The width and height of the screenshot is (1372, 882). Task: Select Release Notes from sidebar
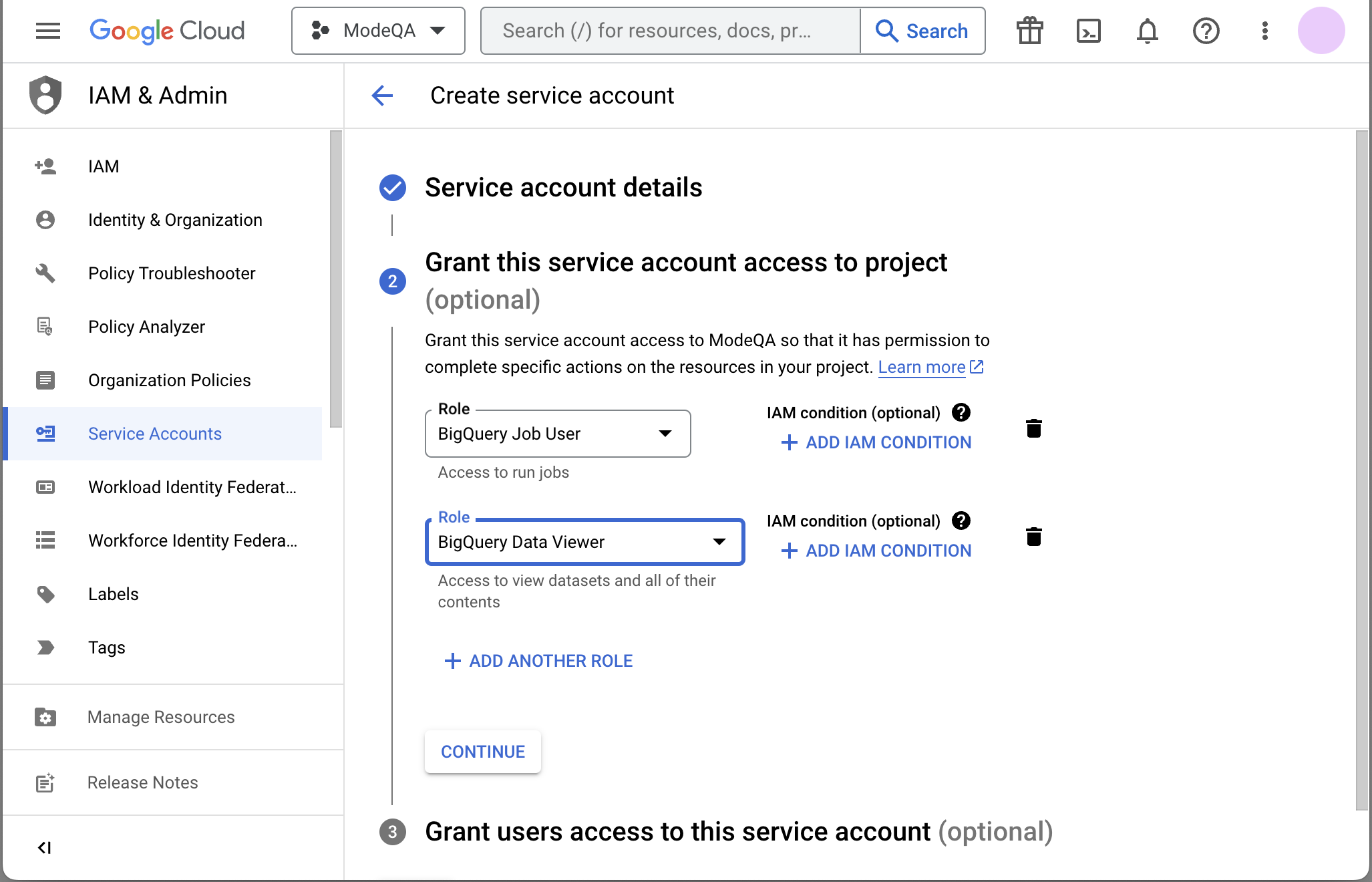(x=143, y=782)
